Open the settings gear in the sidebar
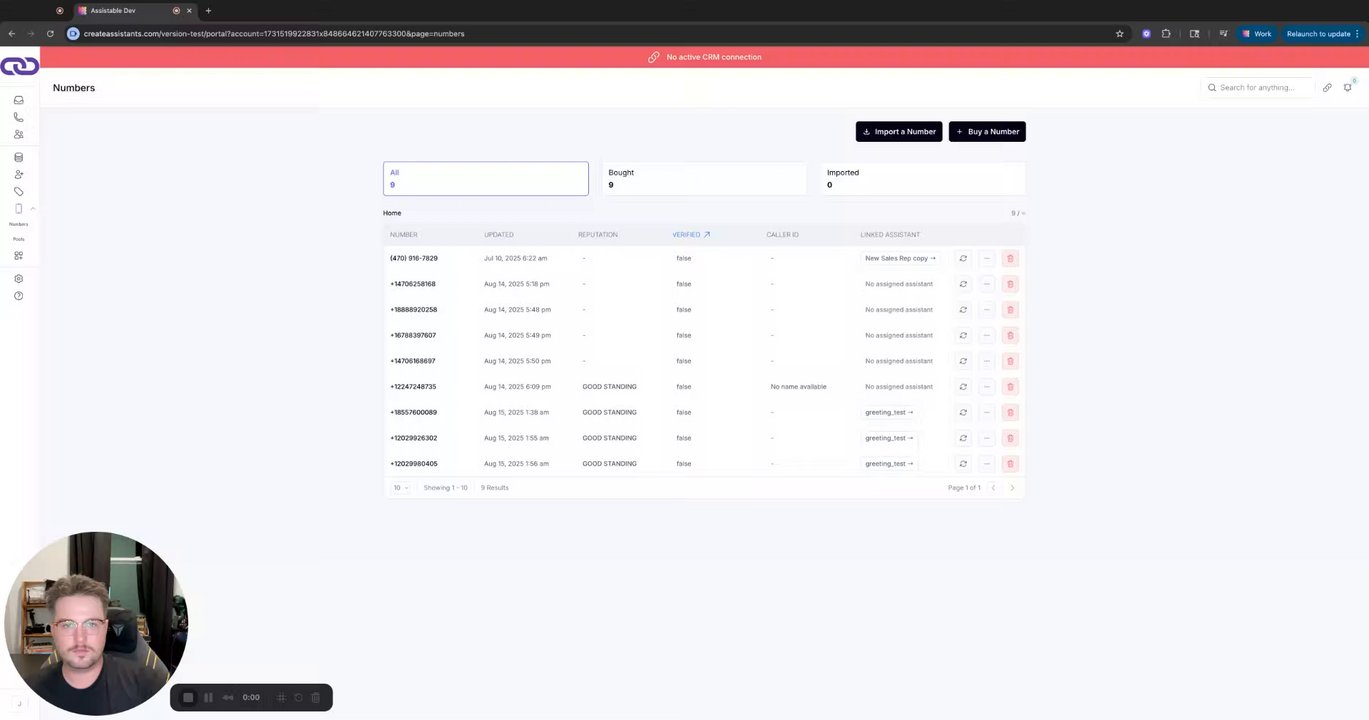 coord(18,279)
